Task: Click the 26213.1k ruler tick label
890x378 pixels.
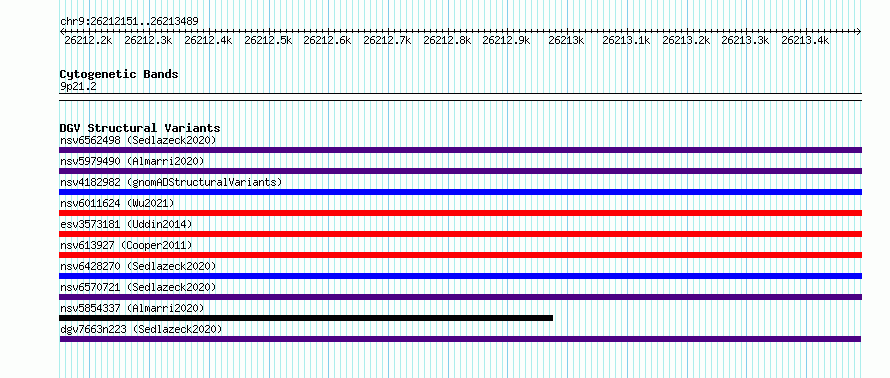Action: point(626,40)
